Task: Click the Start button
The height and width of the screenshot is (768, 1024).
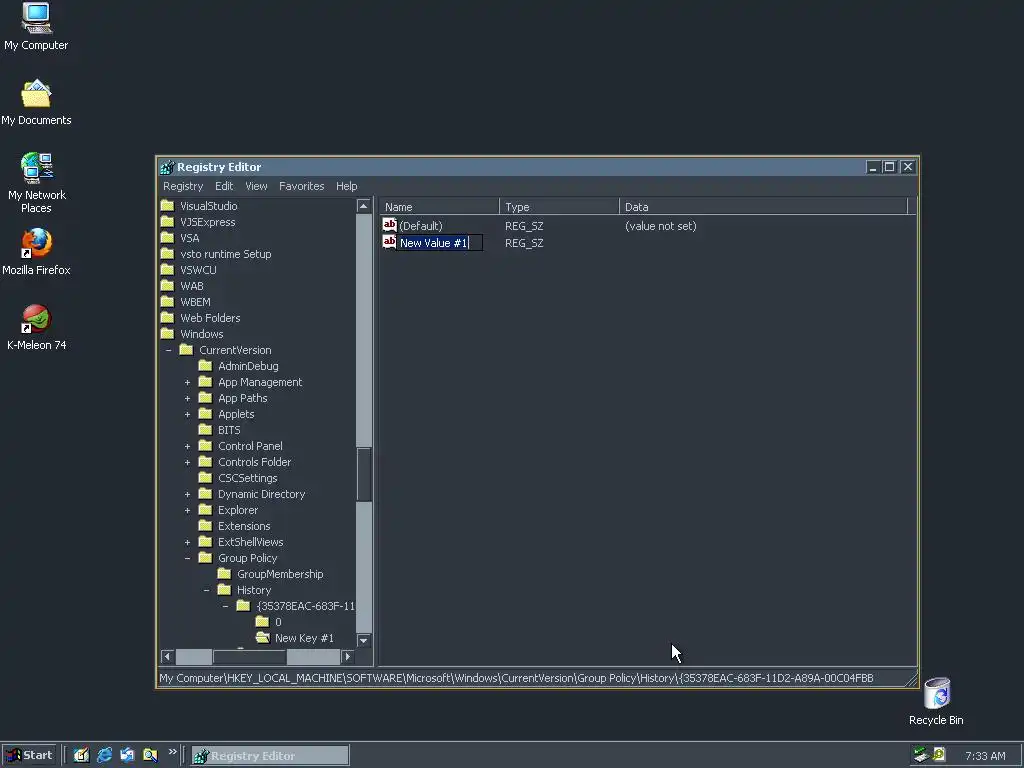Action: [29, 756]
